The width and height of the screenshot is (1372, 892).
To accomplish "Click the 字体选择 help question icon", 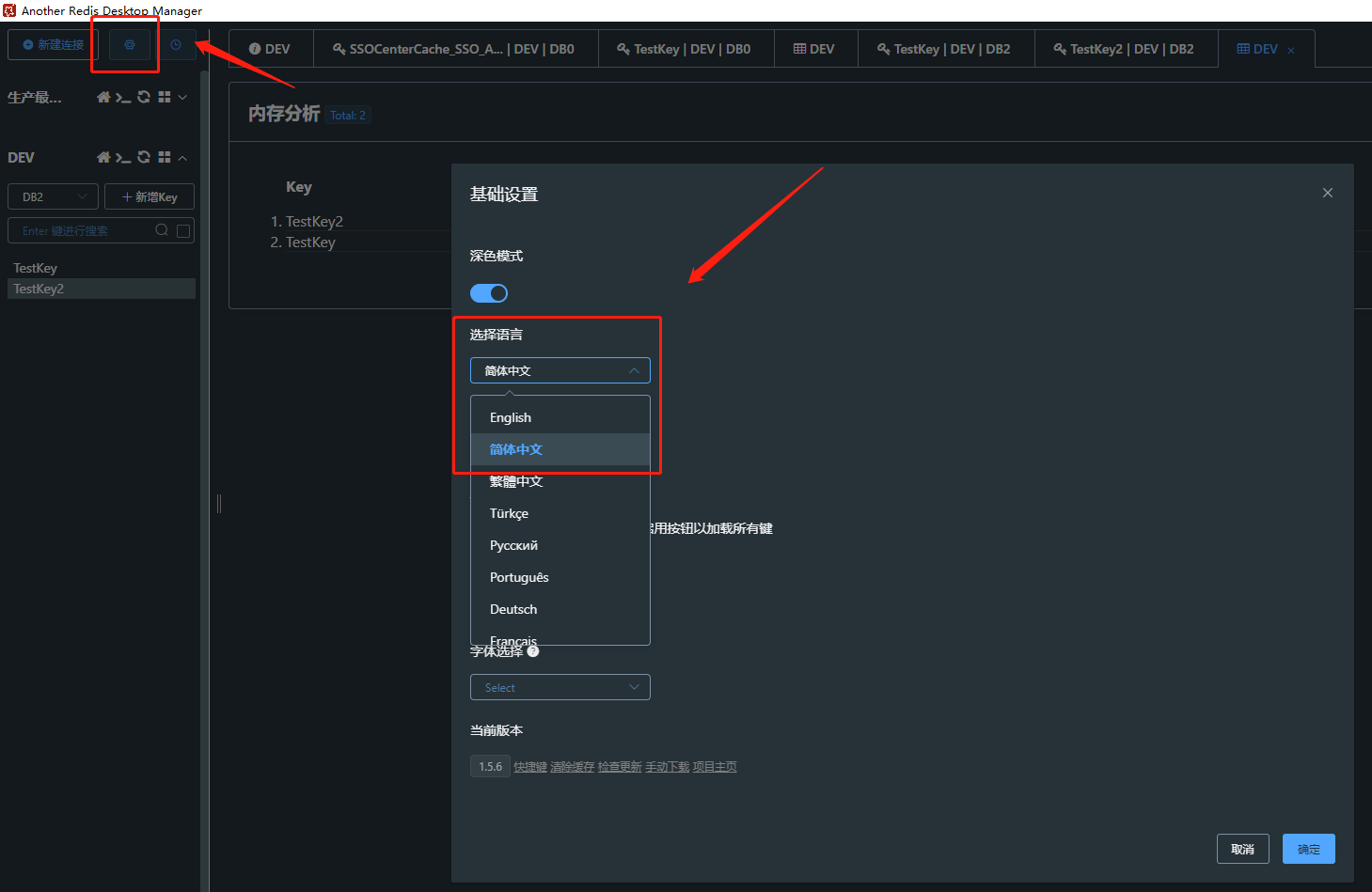I will click(533, 650).
